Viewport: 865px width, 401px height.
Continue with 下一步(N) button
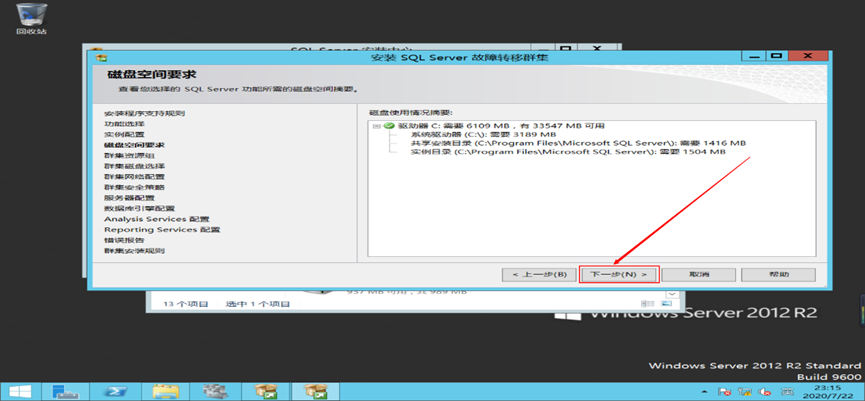619,275
